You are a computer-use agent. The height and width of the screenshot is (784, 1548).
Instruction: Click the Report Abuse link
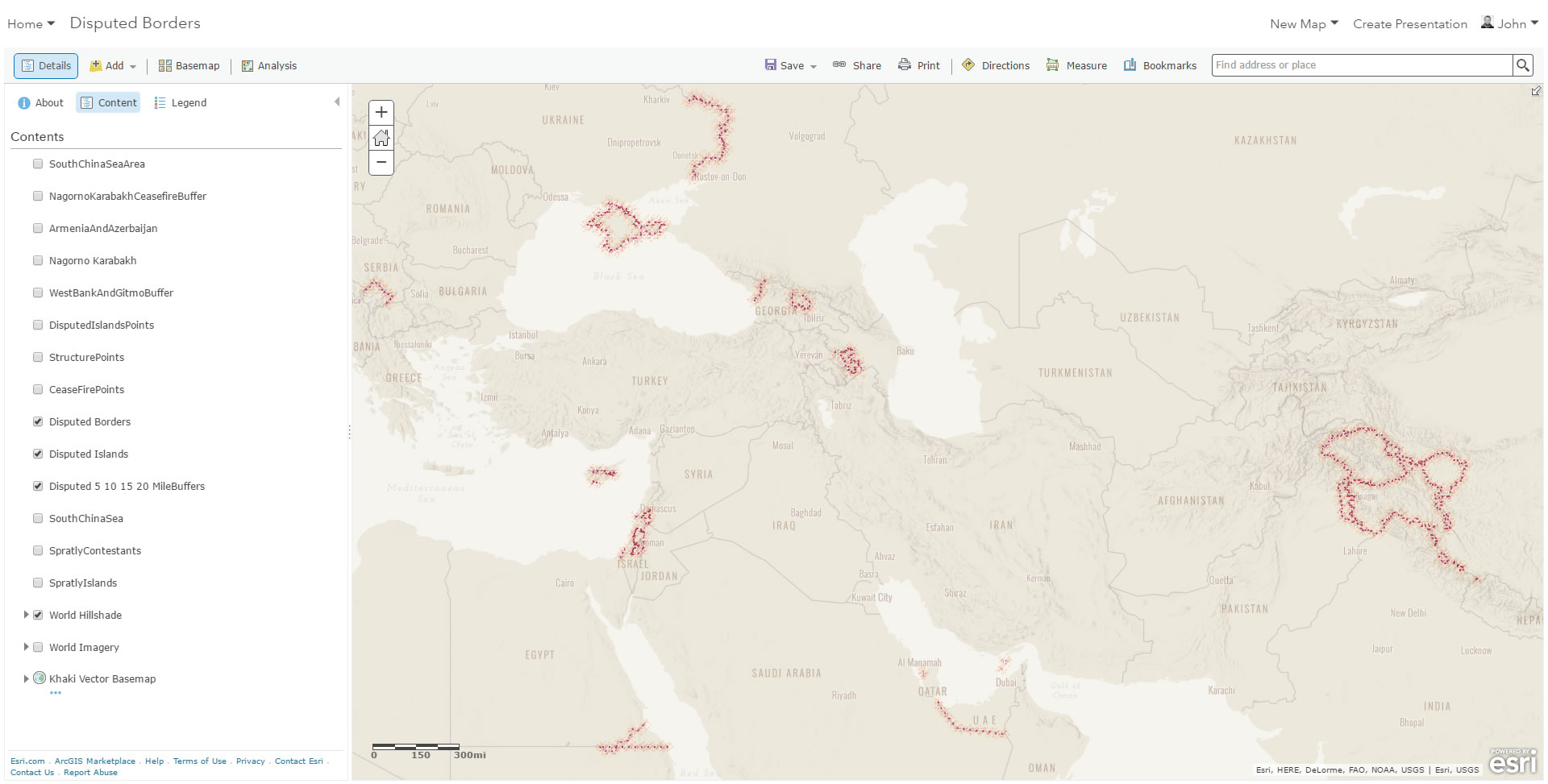90,772
